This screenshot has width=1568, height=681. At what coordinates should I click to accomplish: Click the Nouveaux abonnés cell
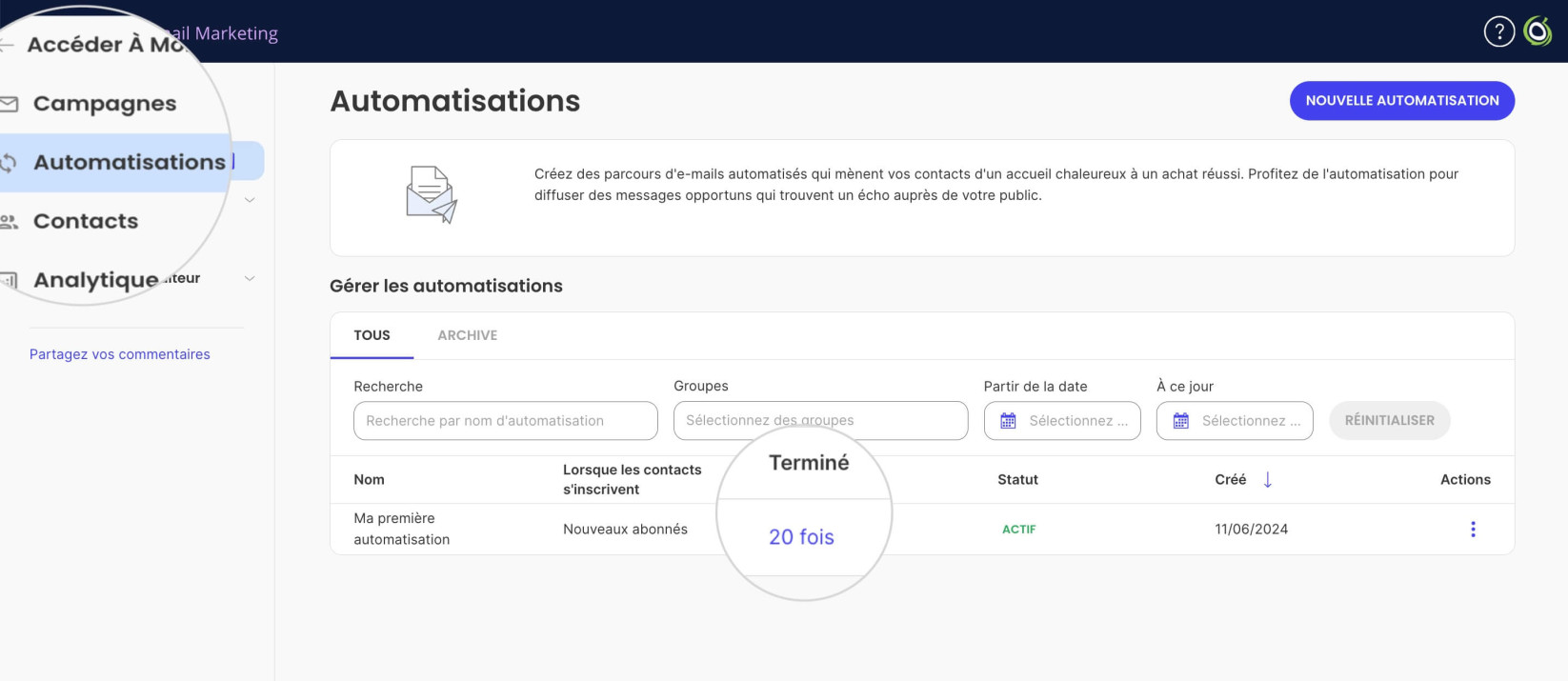(625, 530)
